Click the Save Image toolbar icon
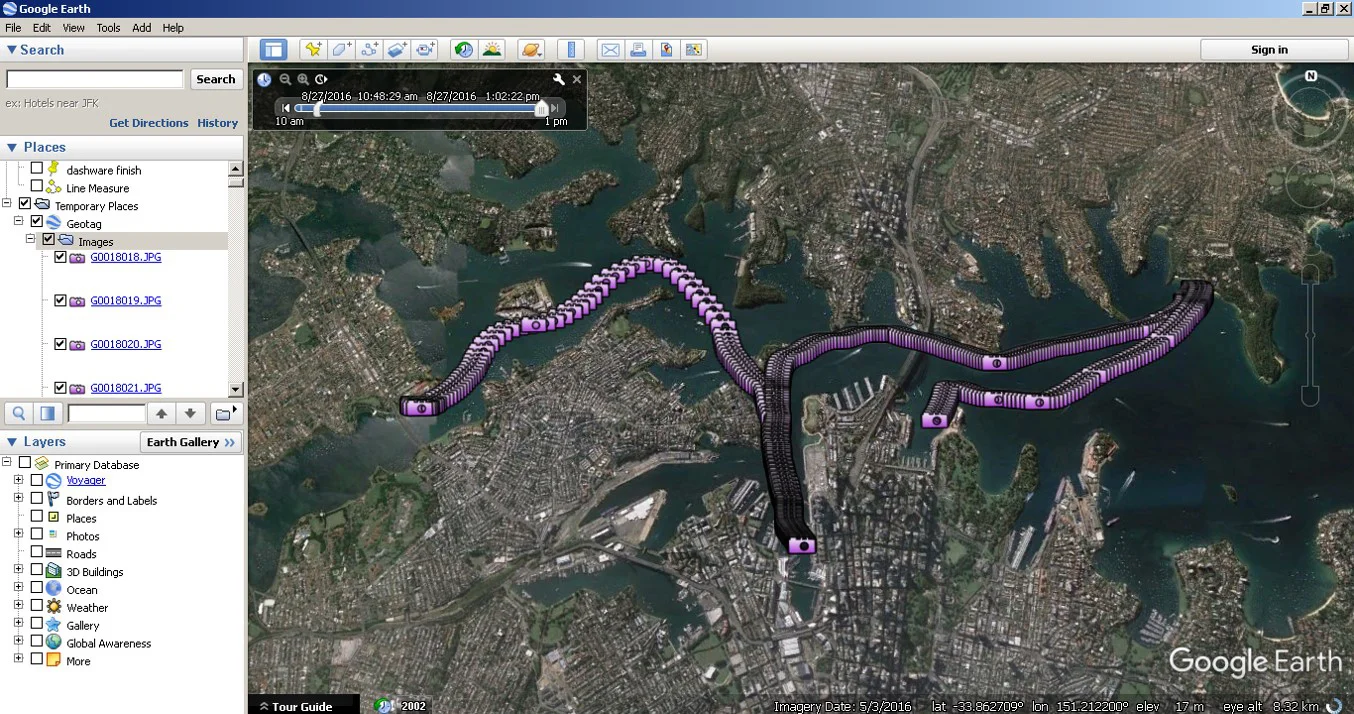The image size is (1354, 714). click(666, 49)
